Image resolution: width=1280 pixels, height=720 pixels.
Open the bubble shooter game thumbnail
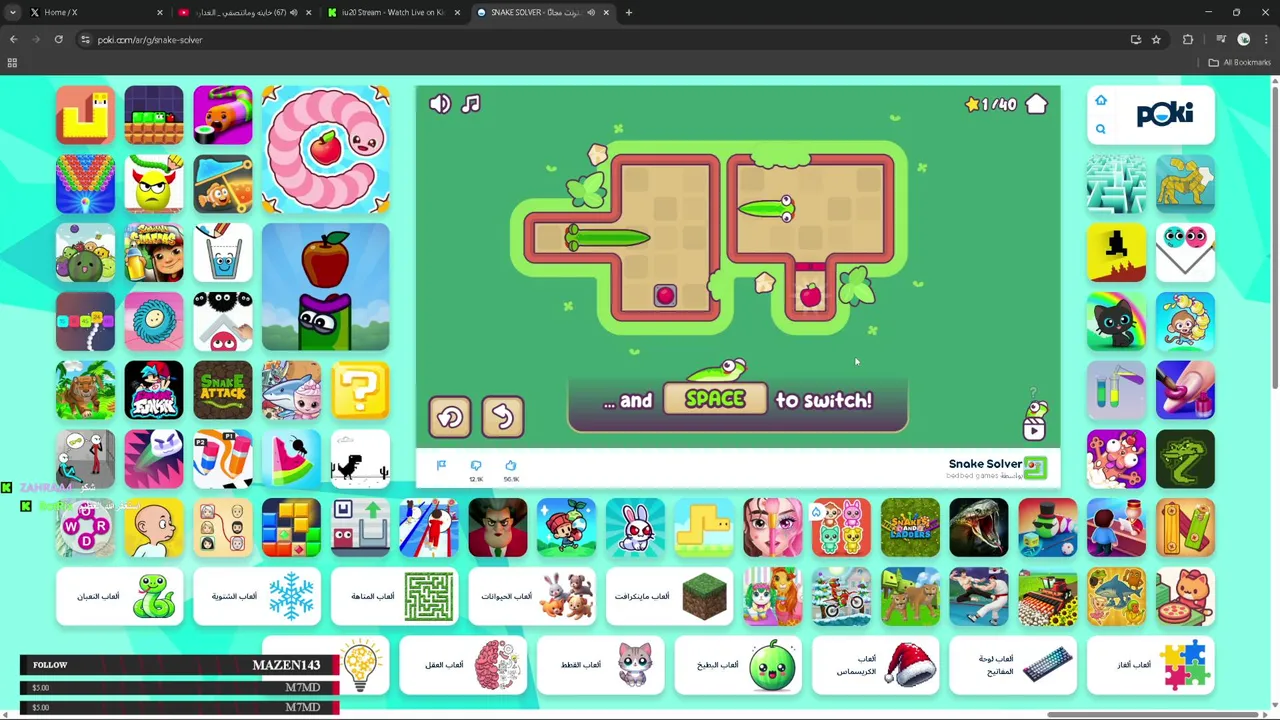point(85,184)
